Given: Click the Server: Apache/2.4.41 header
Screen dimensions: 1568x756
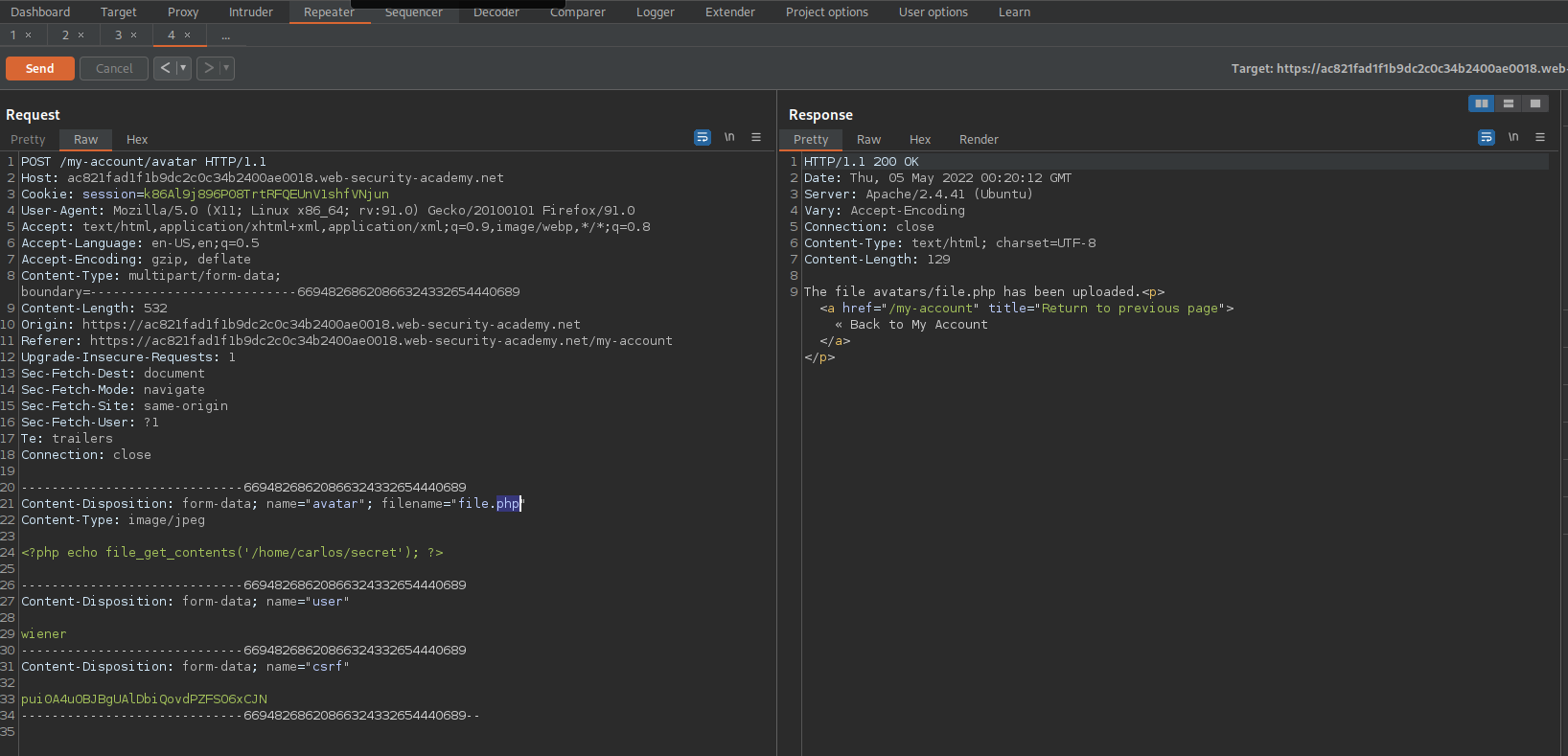Looking at the screenshot, I should click(919, 195).
